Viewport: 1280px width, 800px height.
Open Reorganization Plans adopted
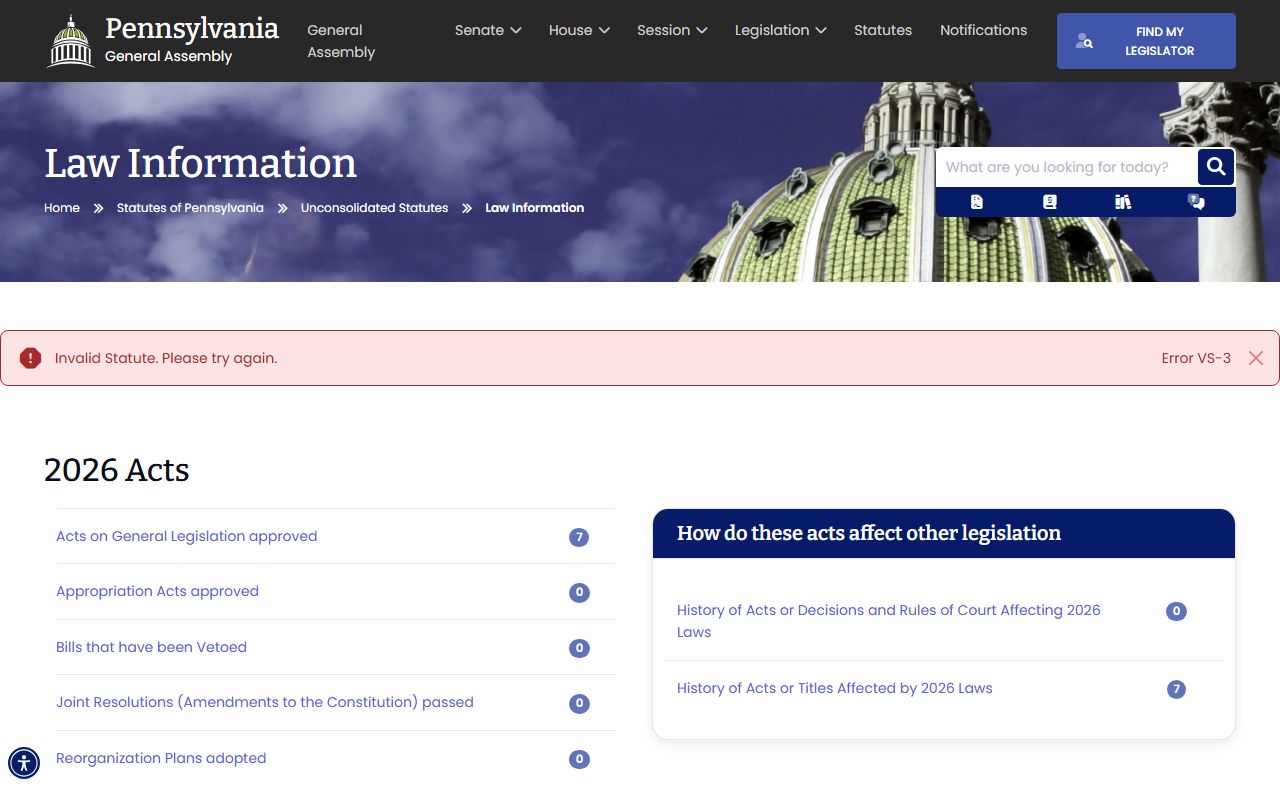click(161, 758)
